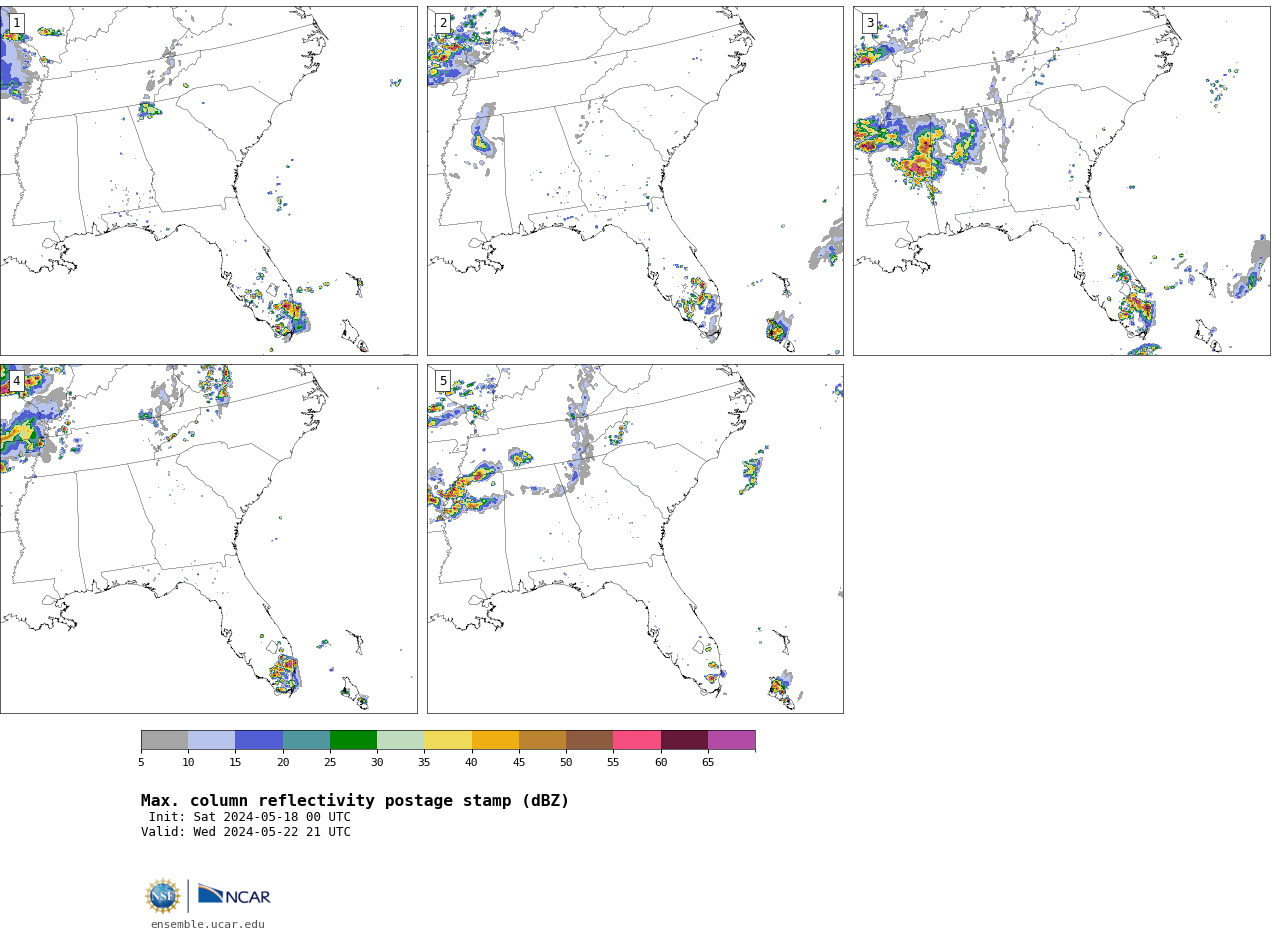This screenshot has width=1280, height=936.
Task: Click the blue 15-20 dBZ swatch
Action: point(259,740)
